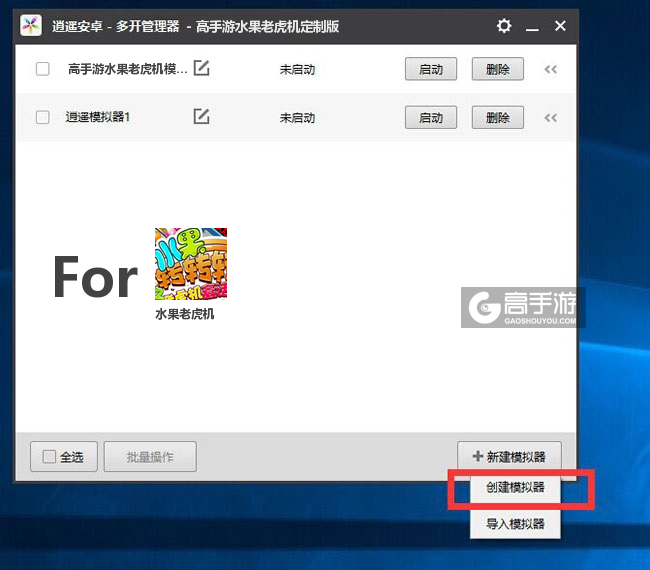Select the 逍遥模拟器1 checkbox
The image size is (650, 570).
coord(42,117)
